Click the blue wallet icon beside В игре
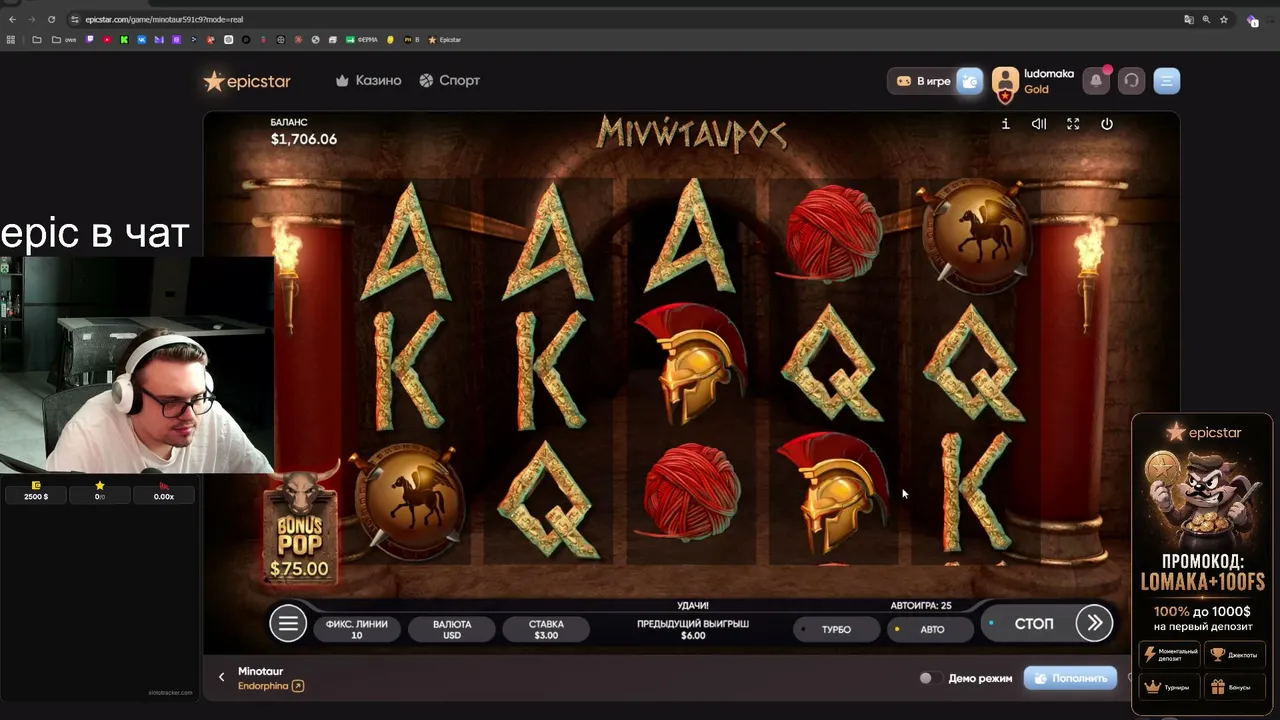The width and height of the screenshot is (1280, 720). pyautogui.click(x=970, y=81)
